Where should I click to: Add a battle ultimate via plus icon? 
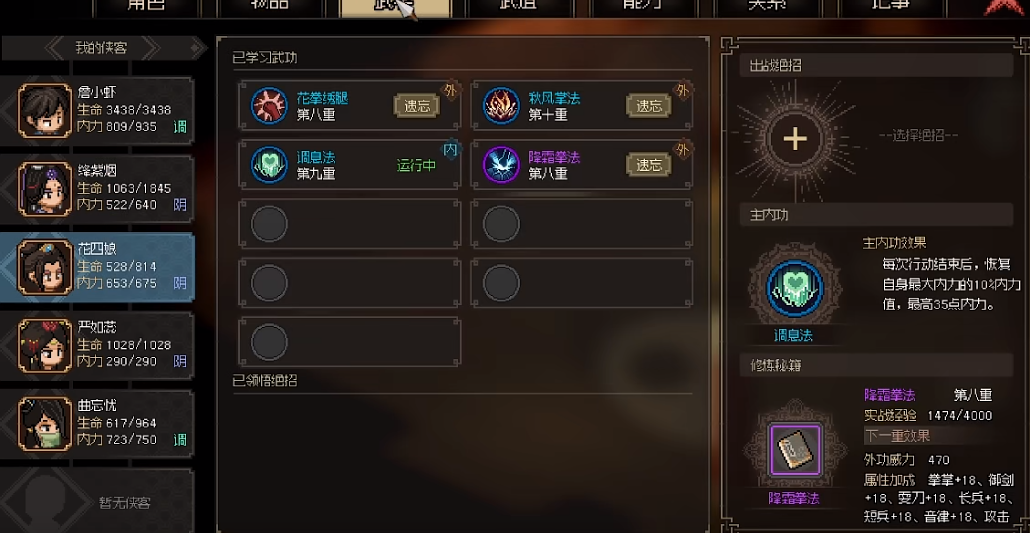tap(795, 139)
